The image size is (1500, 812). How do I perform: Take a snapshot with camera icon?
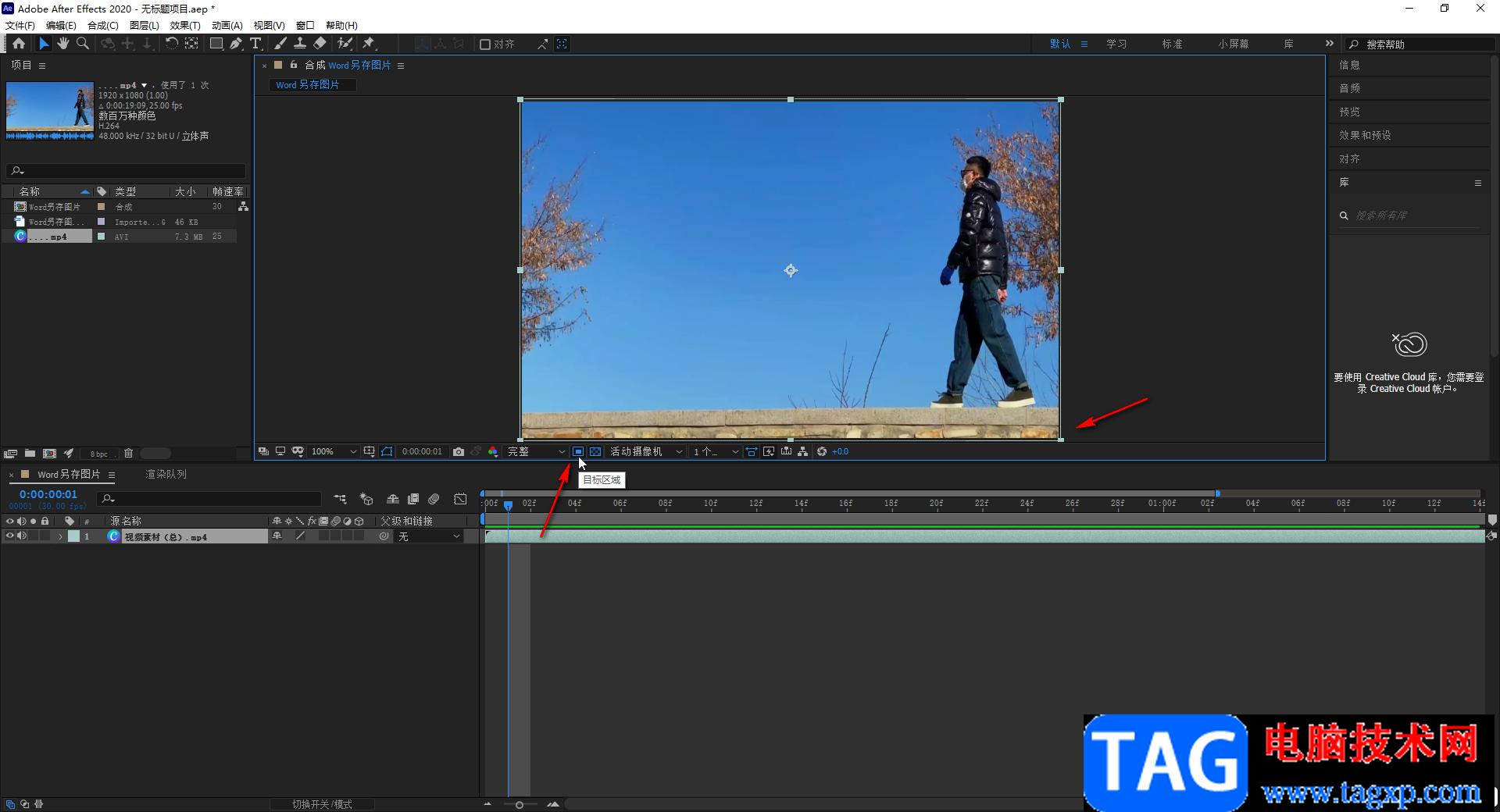[459, 451]
